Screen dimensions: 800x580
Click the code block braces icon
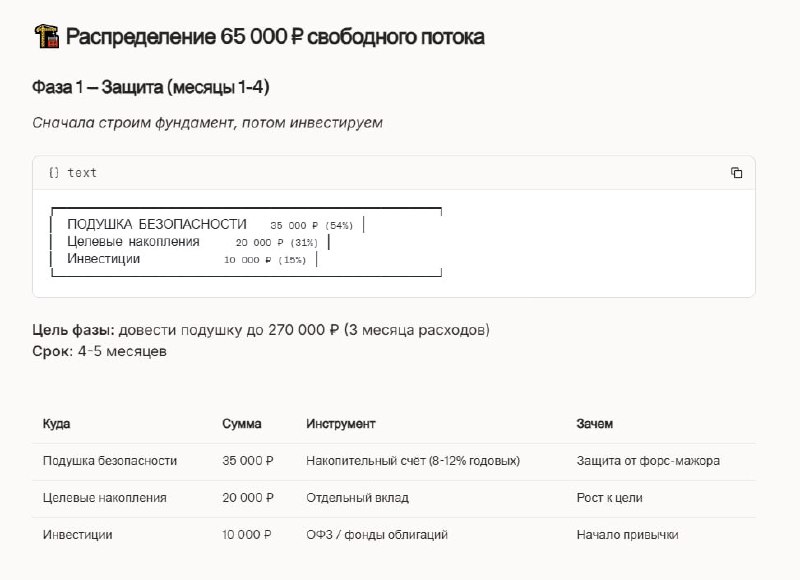[x=54, y=172]
